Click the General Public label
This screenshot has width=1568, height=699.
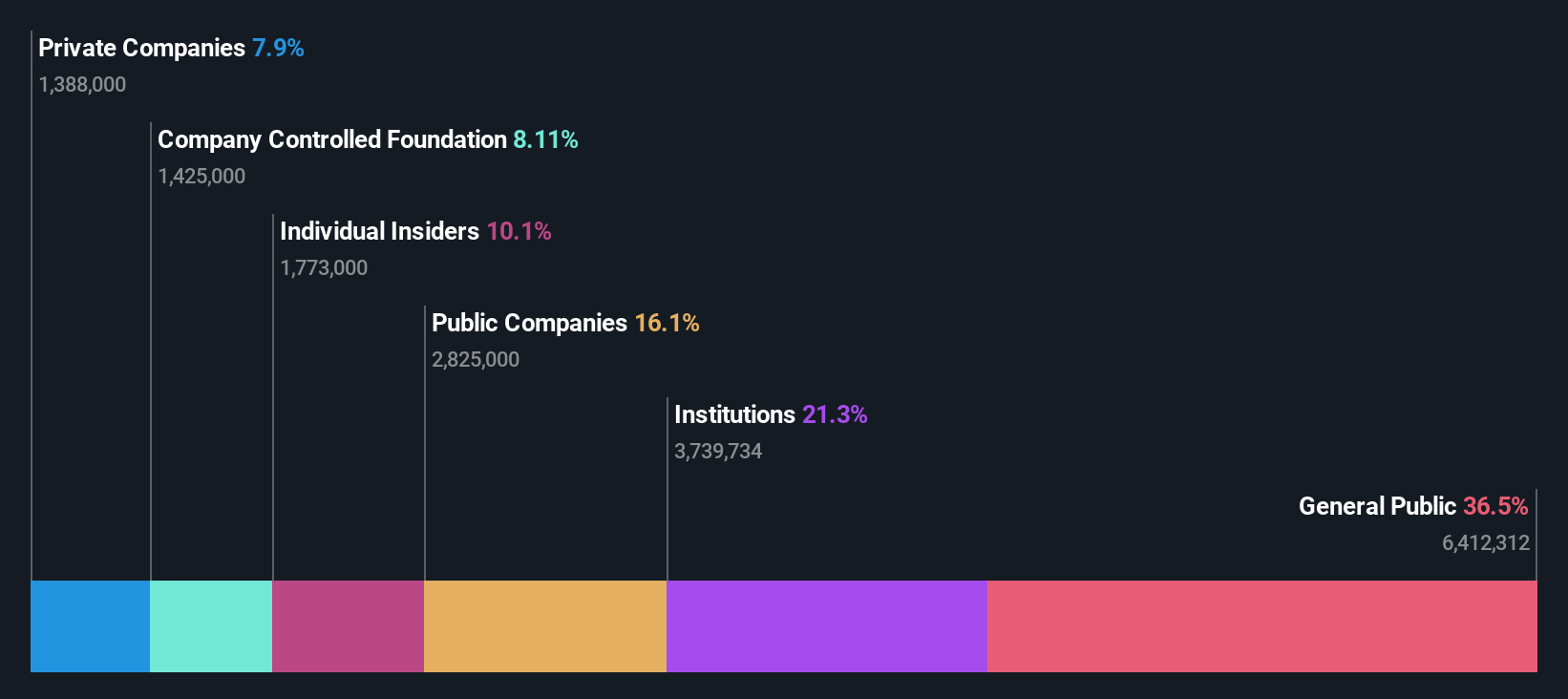coord(1377,506)
